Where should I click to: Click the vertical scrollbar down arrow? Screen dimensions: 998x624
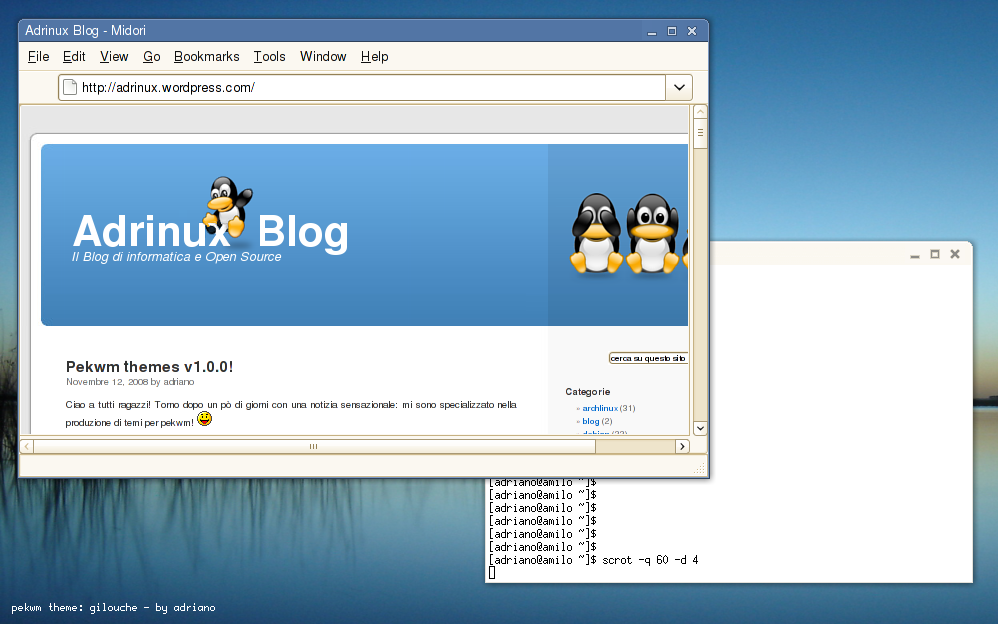click(x=700, y=428)
